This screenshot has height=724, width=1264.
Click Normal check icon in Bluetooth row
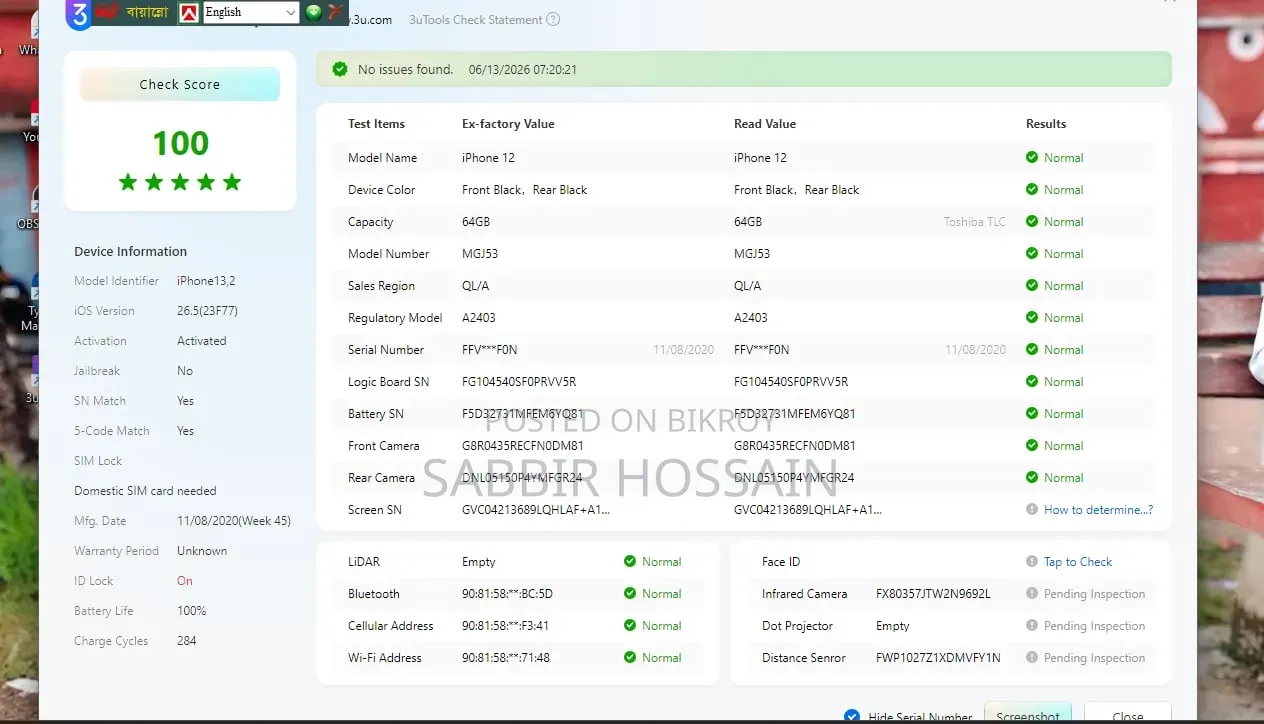(630, 593)
